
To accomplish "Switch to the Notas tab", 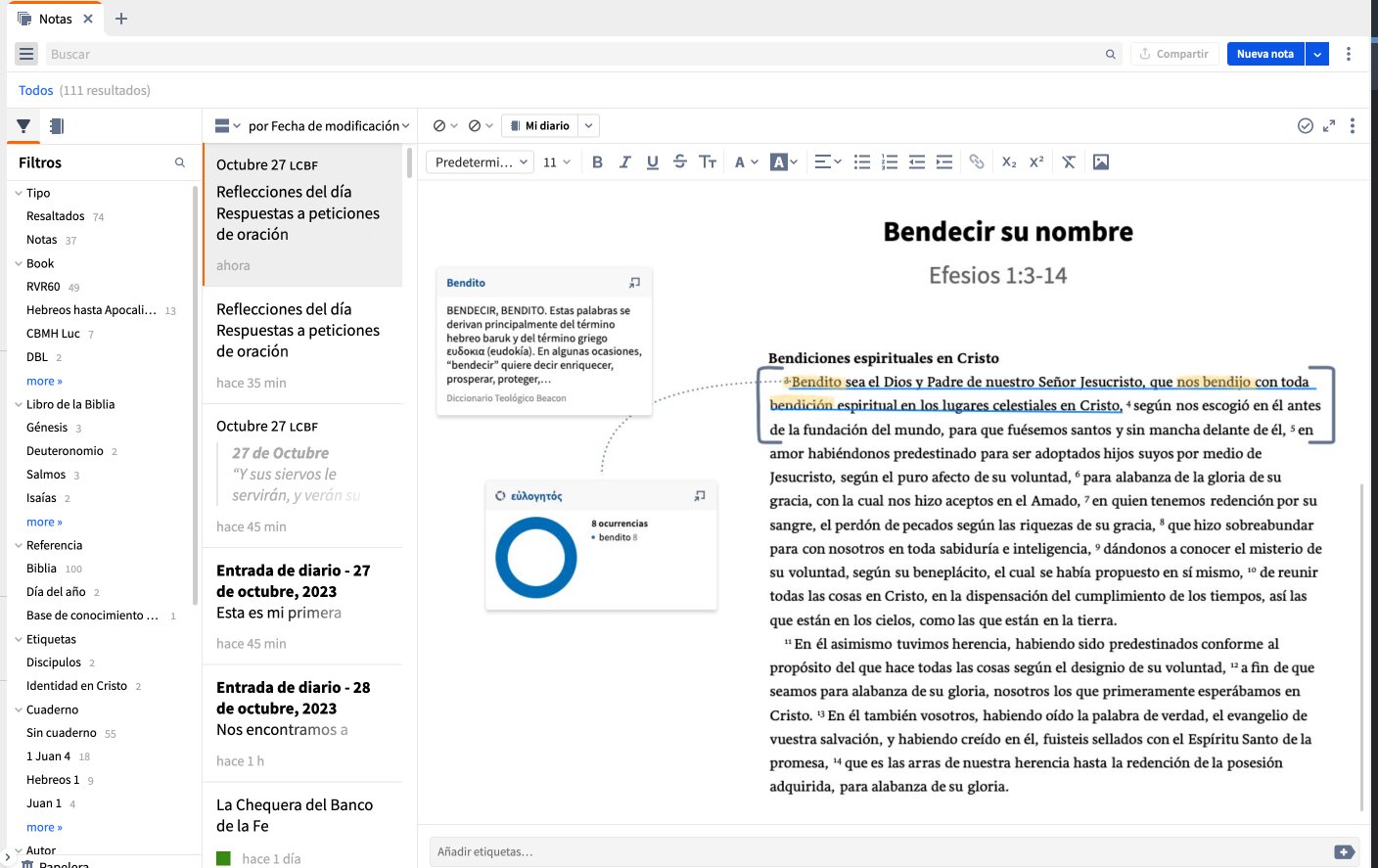I will coord(55,19).
